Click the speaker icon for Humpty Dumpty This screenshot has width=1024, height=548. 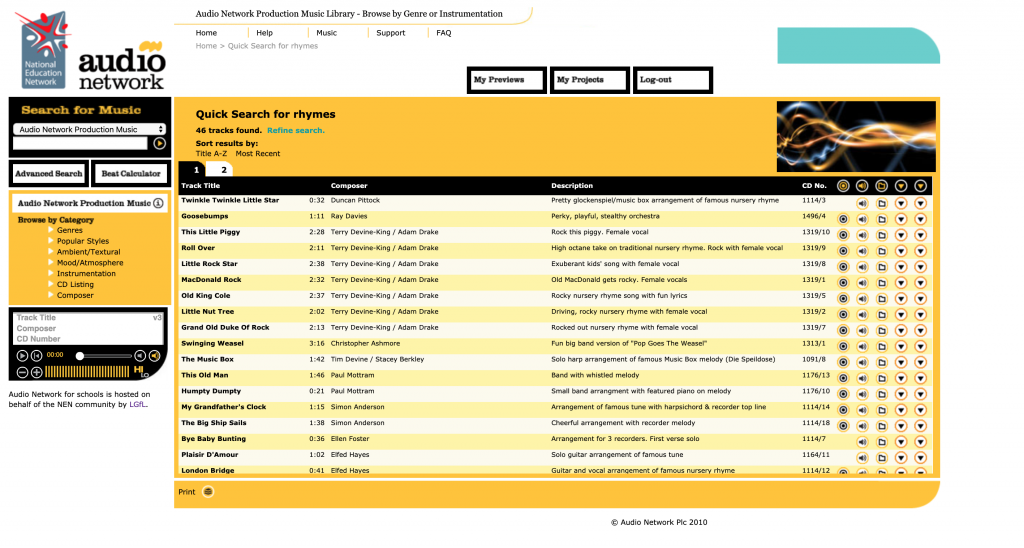point(862,395)
